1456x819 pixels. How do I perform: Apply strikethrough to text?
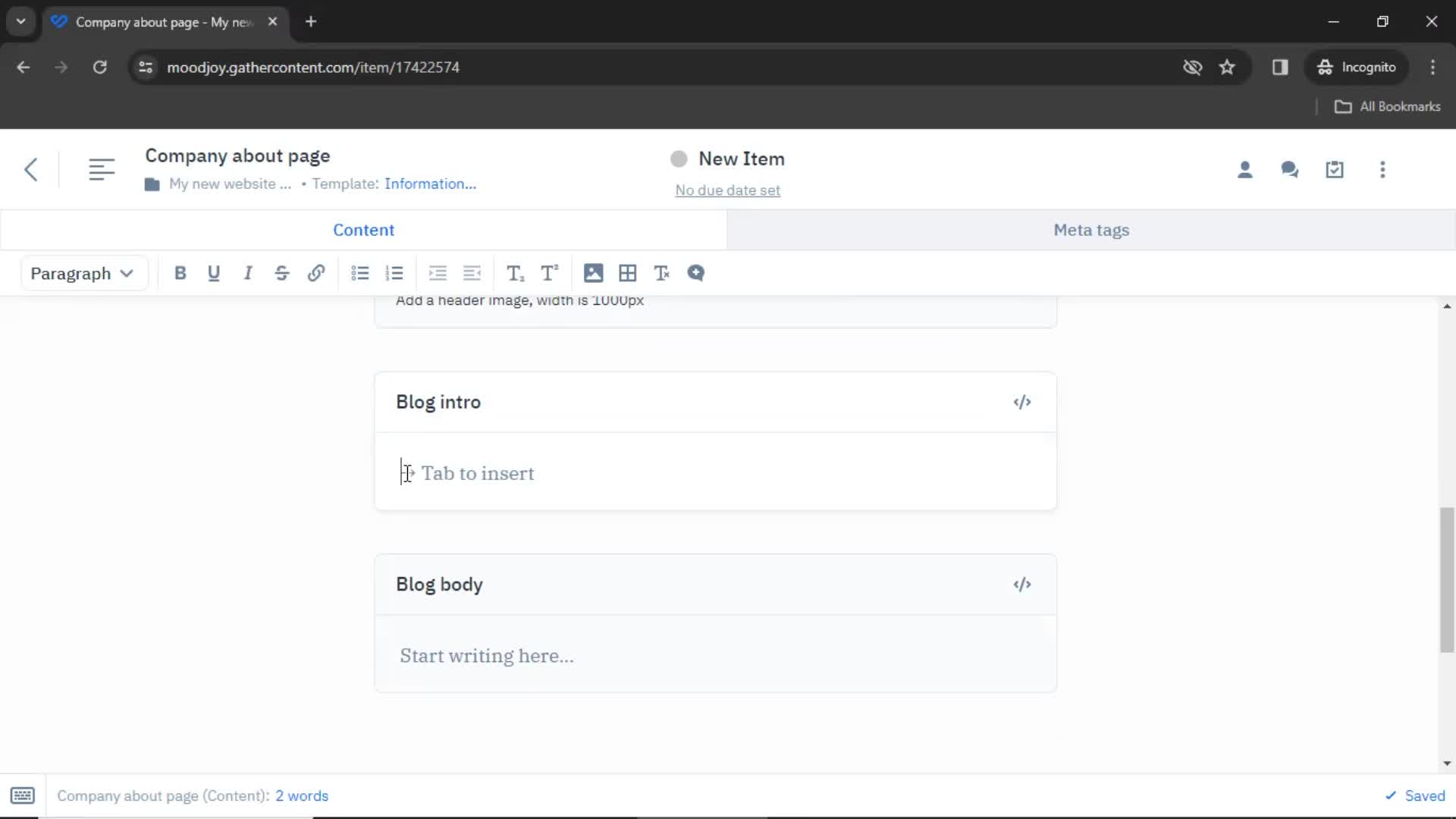pyautogui.click(x=282, y=273)
